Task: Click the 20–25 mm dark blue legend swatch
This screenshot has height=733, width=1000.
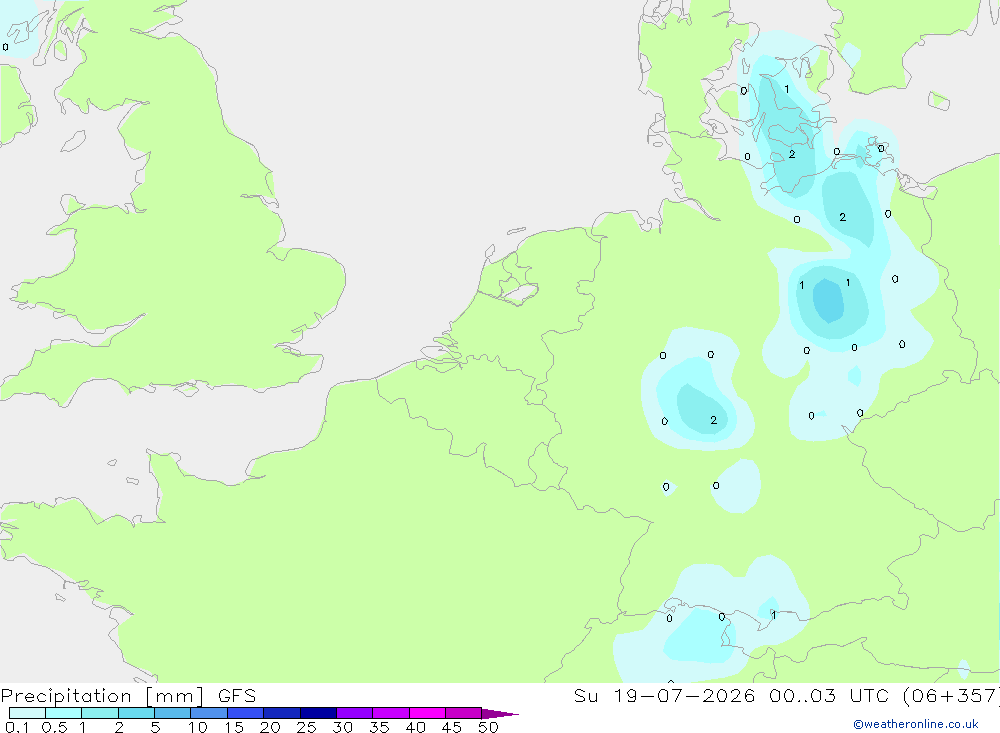Action: [x=282, y=713]
